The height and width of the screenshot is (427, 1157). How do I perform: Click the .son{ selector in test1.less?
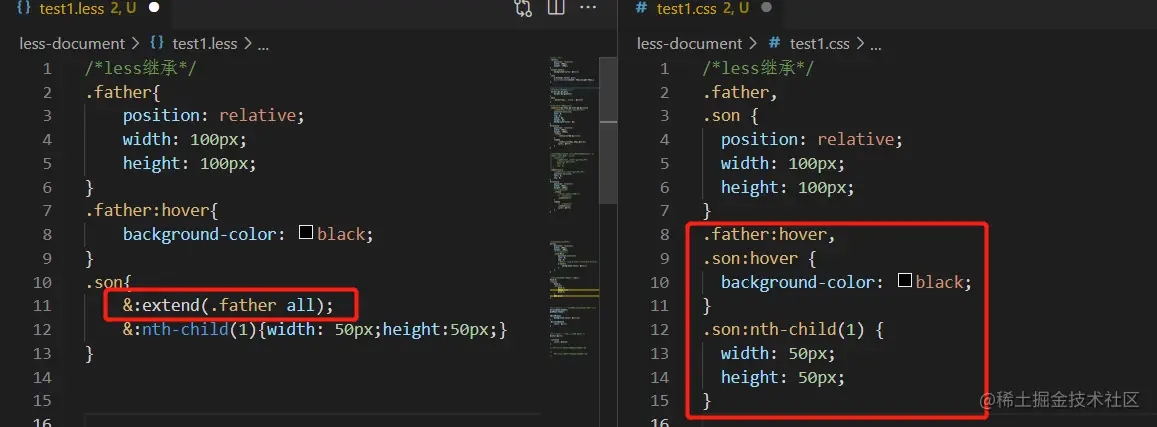108,281
